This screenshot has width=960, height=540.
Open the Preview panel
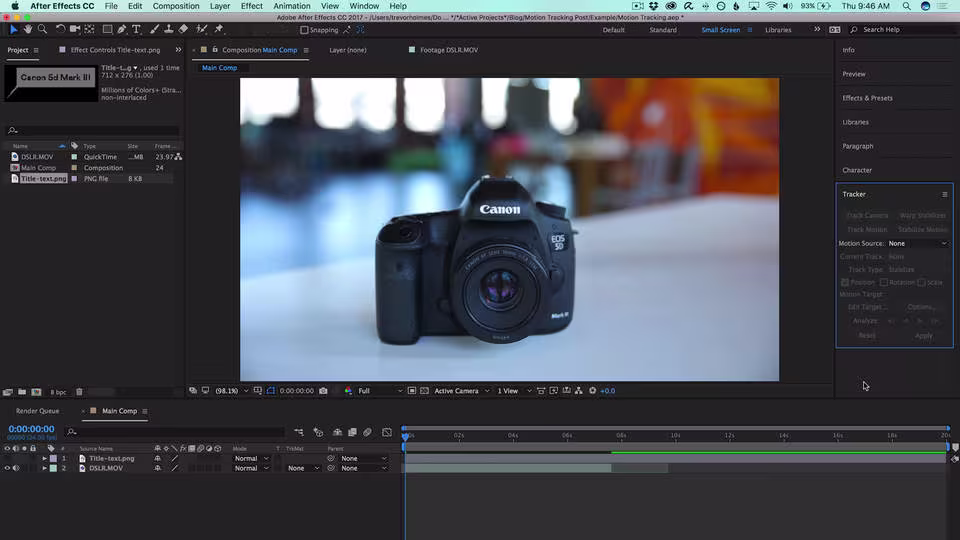pos(853,74)
